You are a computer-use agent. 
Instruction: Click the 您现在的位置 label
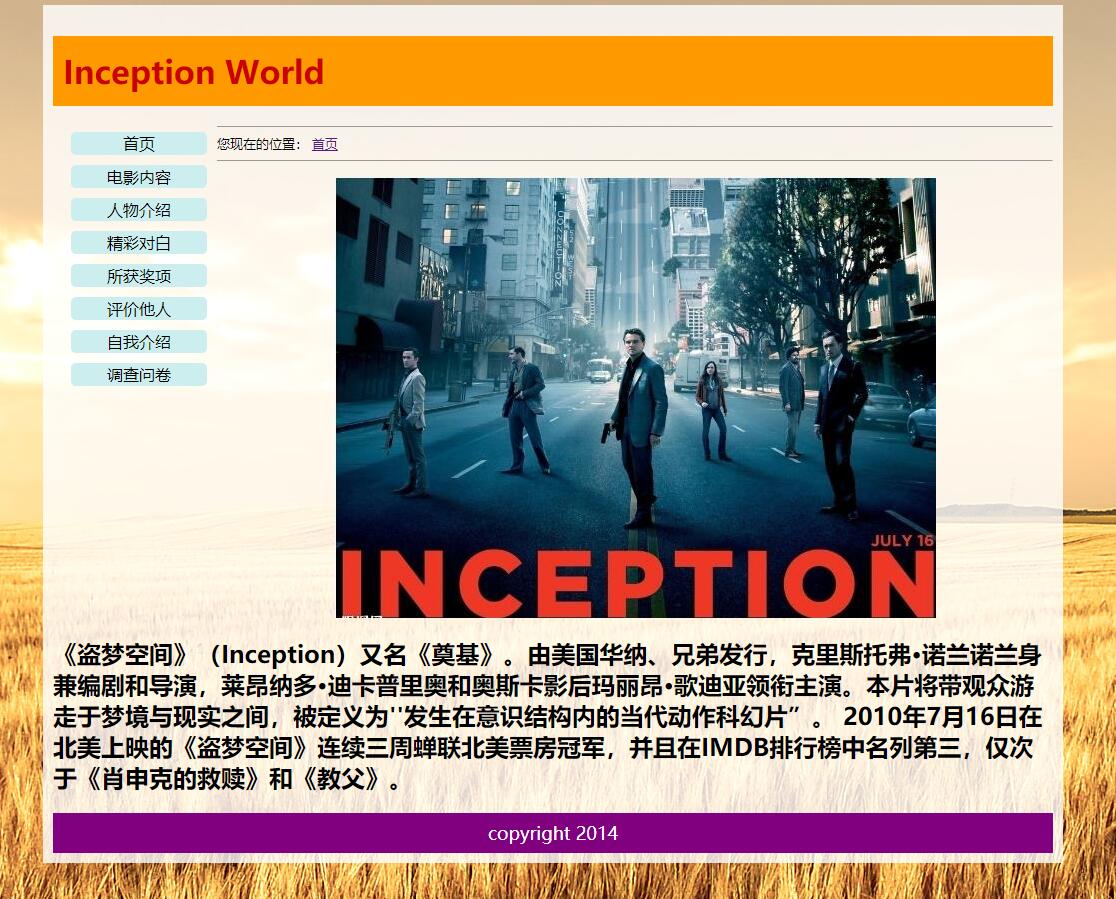pos(259,145)
